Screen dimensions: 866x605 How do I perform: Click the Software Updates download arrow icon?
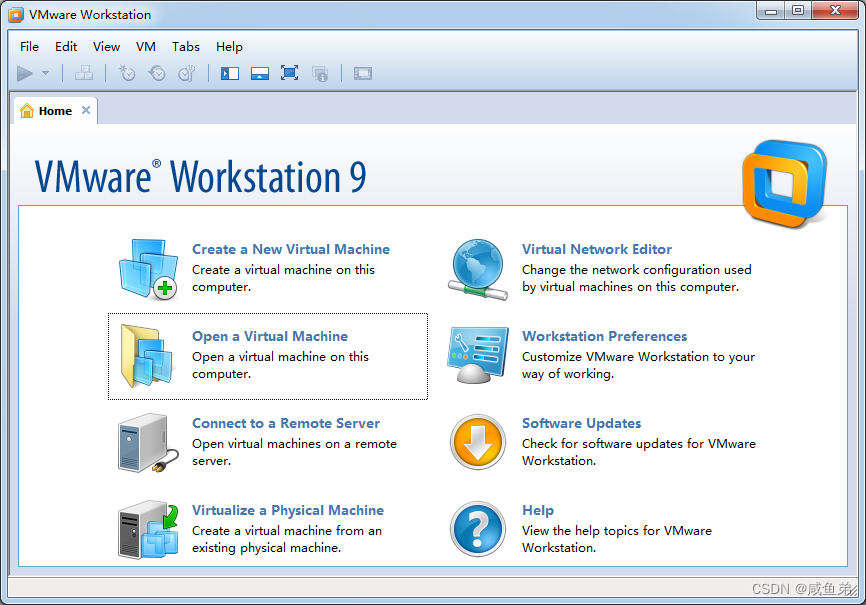[478, 442]
